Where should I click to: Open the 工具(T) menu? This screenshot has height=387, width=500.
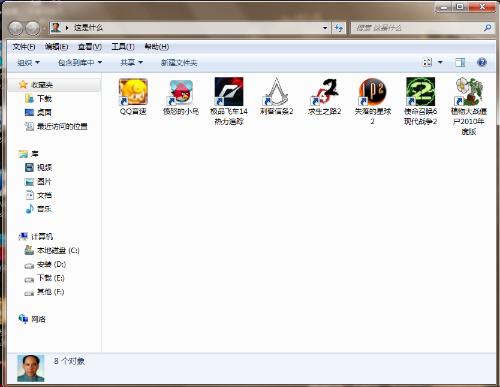point(123,47)
